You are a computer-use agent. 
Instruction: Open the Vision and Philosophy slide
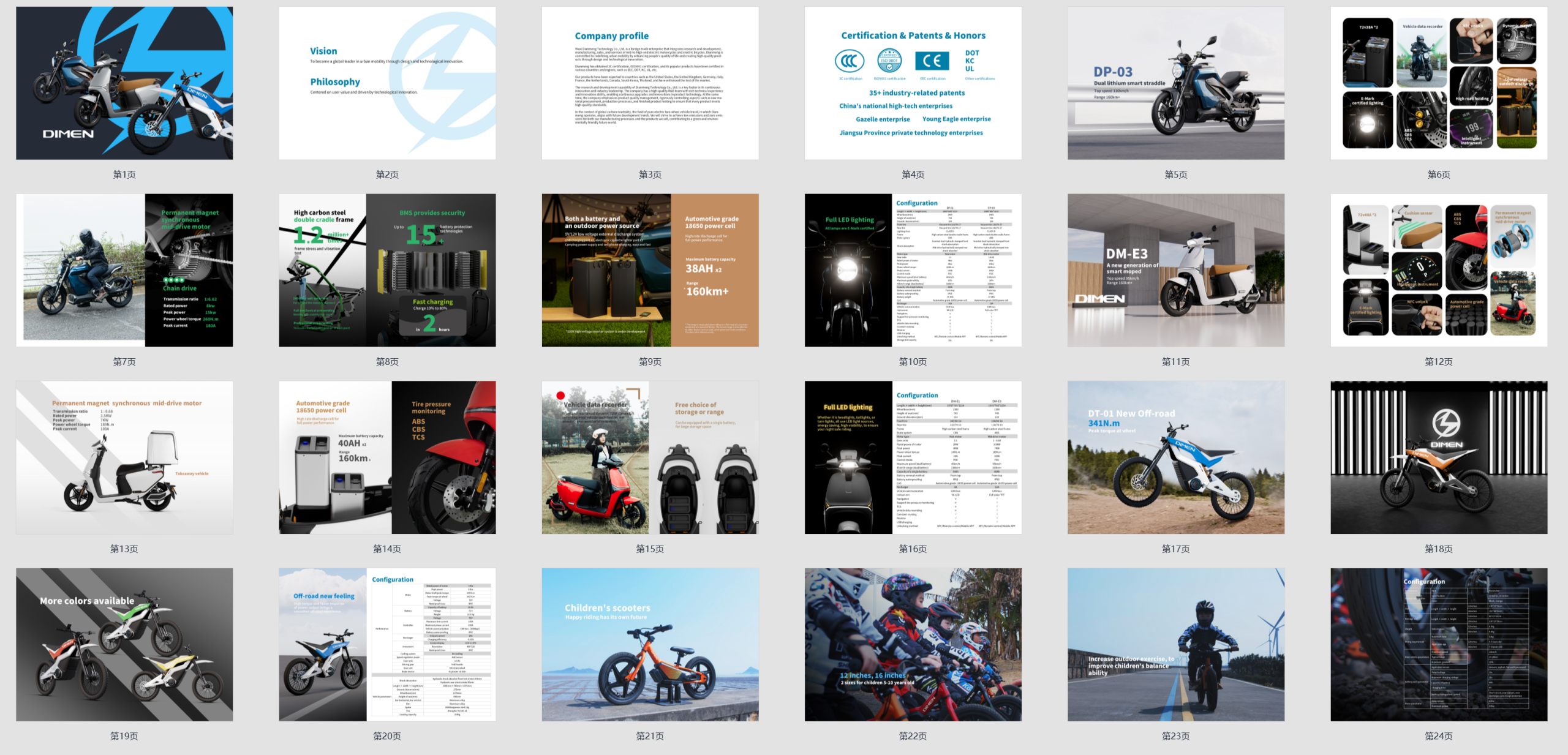click(x=387, y=83)
